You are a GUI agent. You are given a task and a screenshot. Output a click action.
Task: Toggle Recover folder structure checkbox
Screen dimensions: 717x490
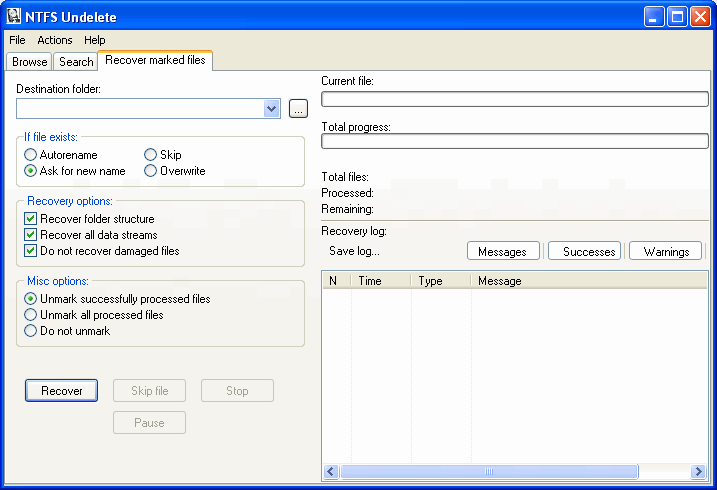pyautogui.click(x=89, y=219)
